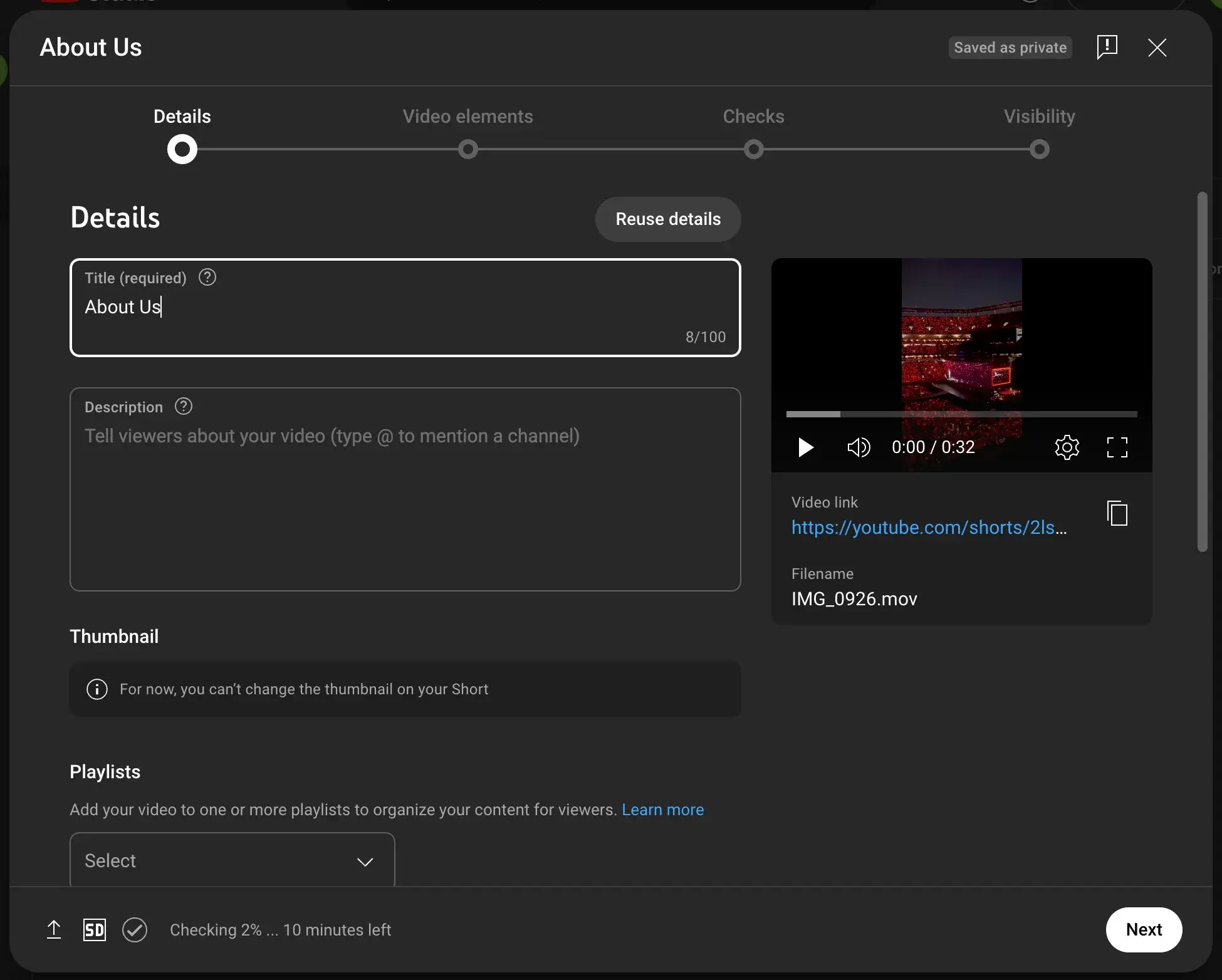Click the Details radio button step indicator
The width and height of the screenshot is (1222, 980).
pos(182,148)
